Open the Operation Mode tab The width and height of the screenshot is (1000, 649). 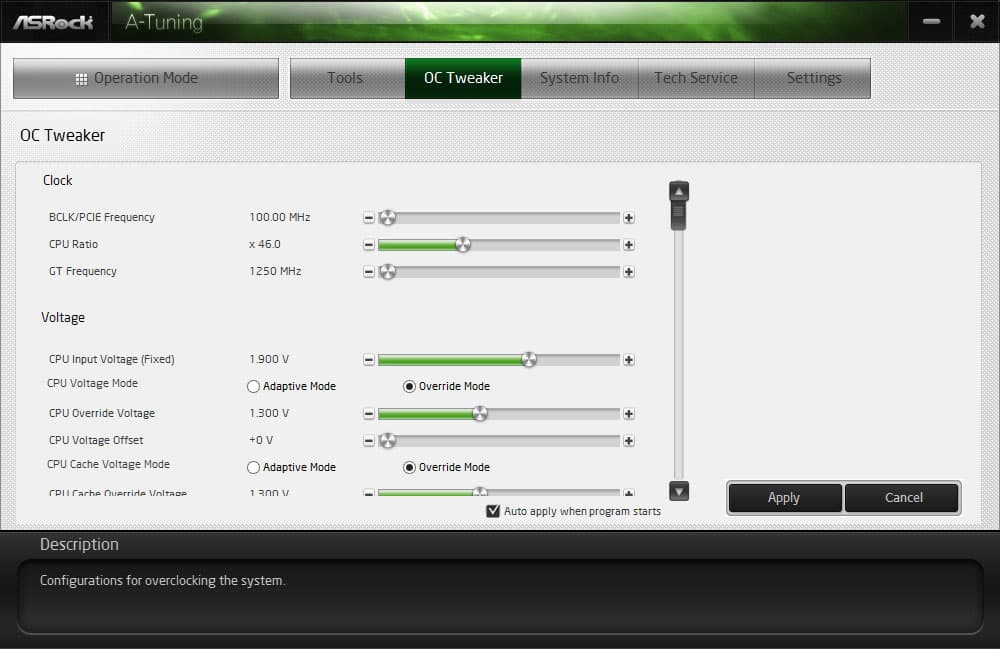click(146, 78)
